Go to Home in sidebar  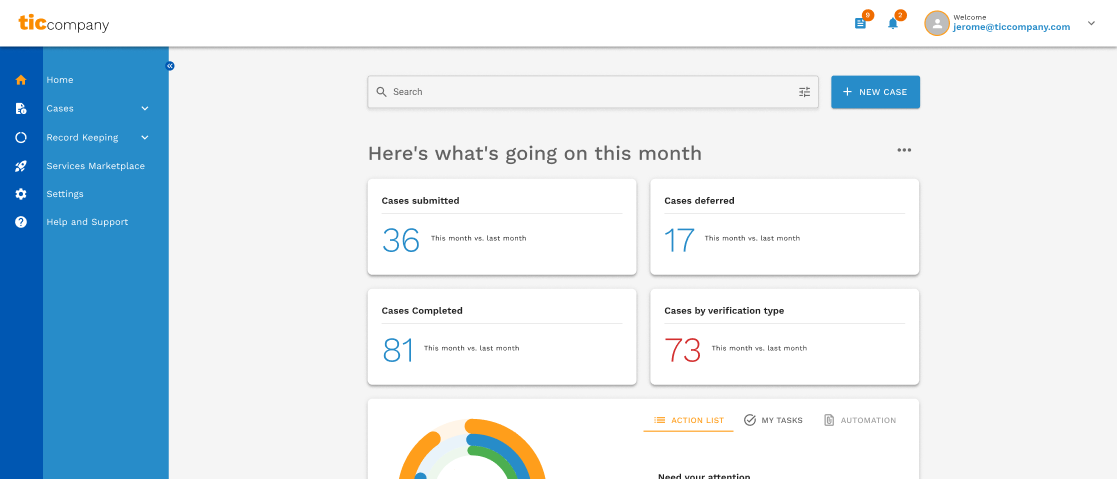(60, 80)
